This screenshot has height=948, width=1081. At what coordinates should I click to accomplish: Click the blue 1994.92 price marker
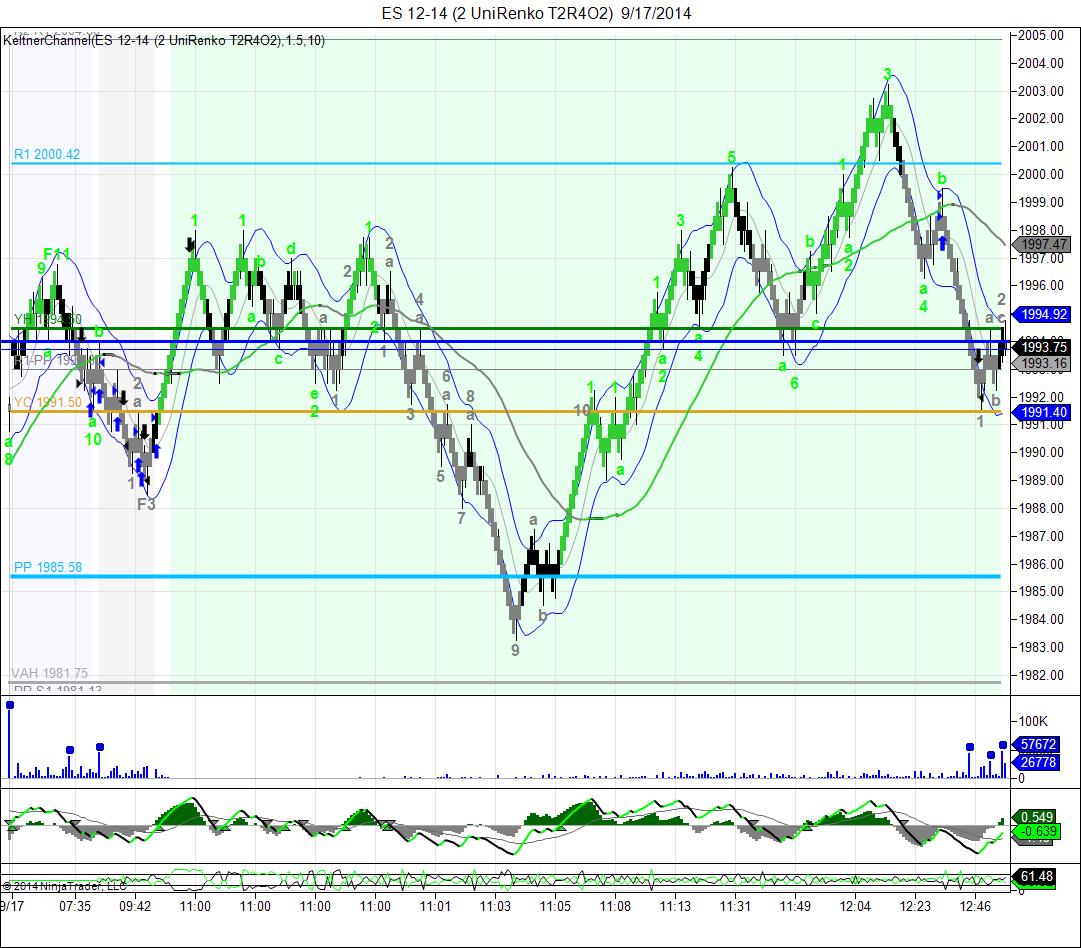1042,314
